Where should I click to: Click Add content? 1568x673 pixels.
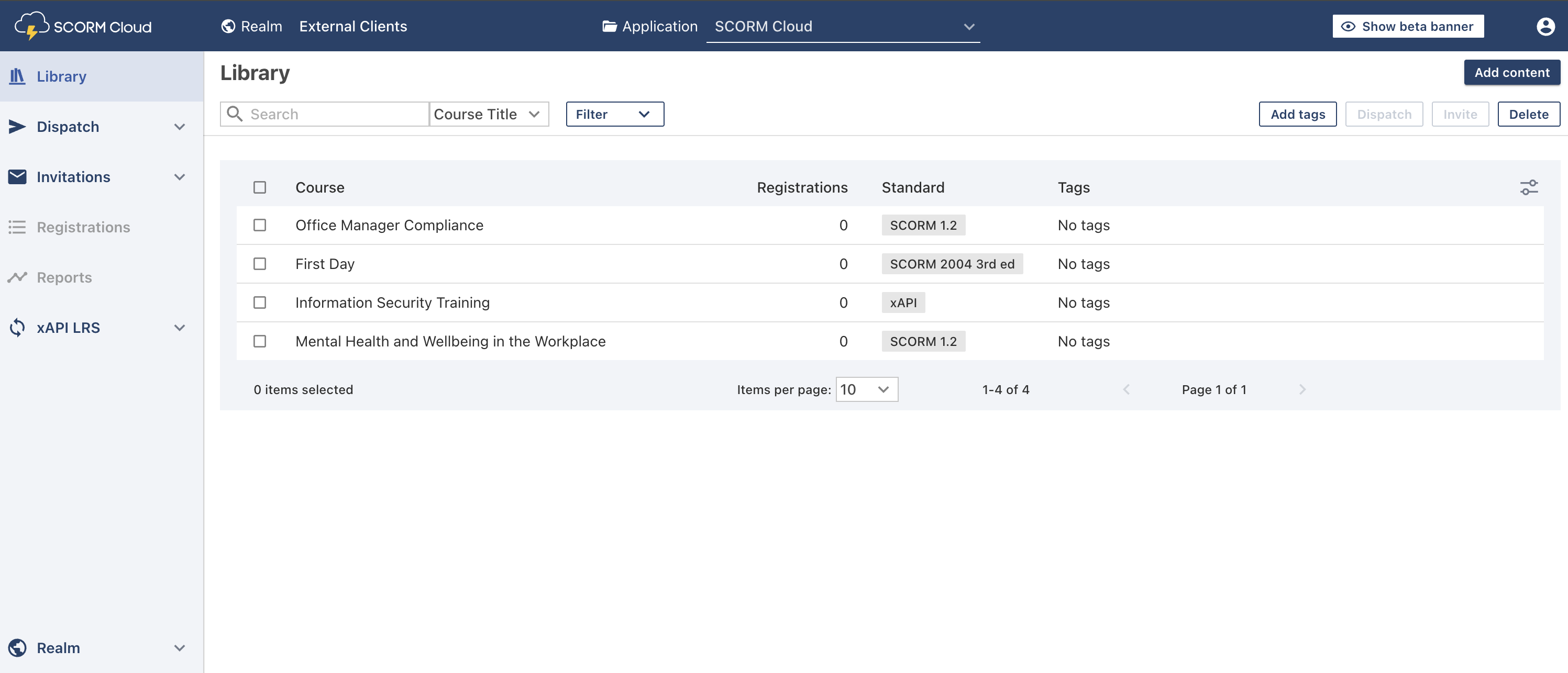tap(1512, 72)
